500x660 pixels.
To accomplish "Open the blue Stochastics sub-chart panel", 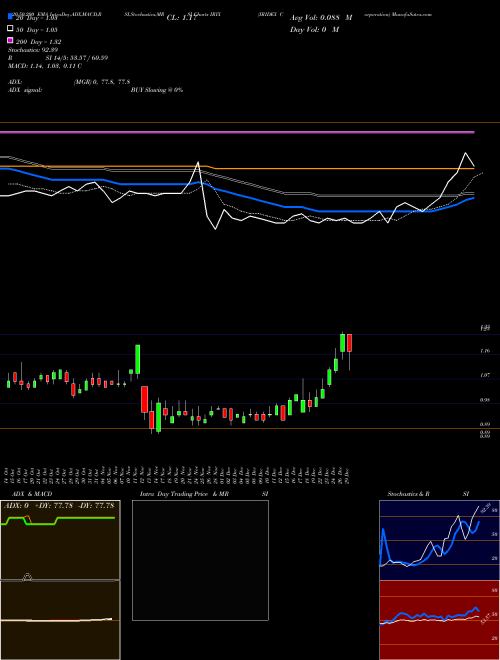I will tap(439, 540).
